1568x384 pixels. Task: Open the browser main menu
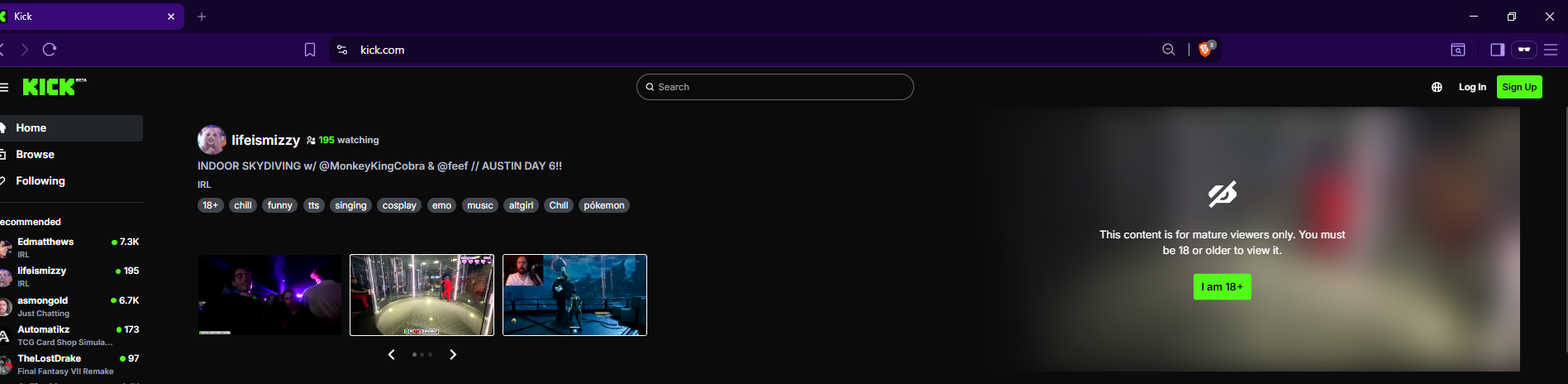(1551, 50)
